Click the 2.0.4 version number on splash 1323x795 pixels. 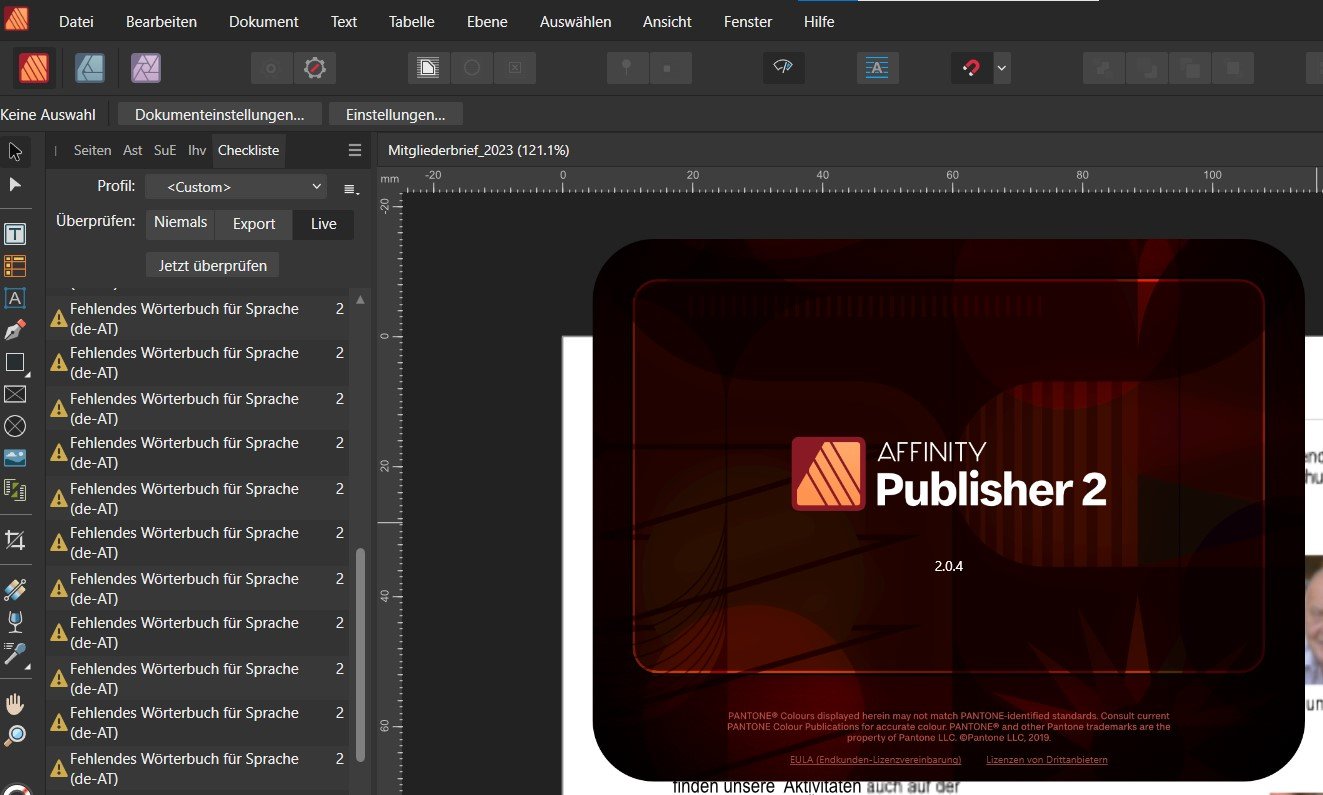pyautogui.click(x=948, y=566)
